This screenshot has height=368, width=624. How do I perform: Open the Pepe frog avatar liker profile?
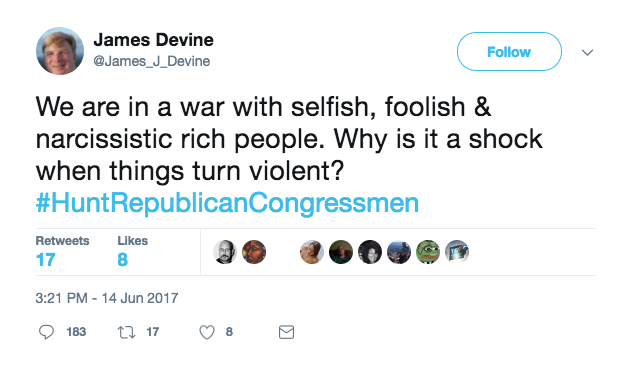coord(428,252)
